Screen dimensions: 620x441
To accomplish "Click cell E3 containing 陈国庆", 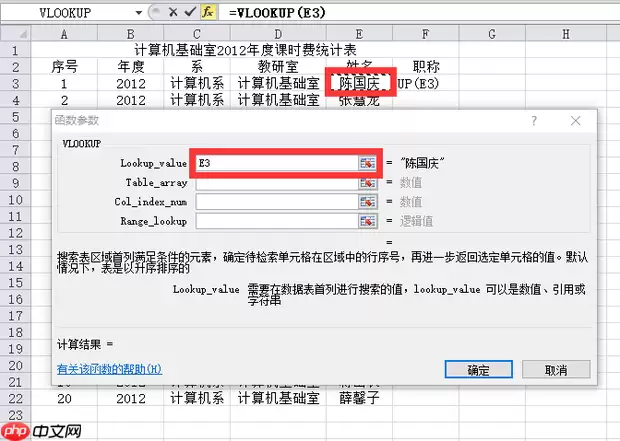I will 359,83.
